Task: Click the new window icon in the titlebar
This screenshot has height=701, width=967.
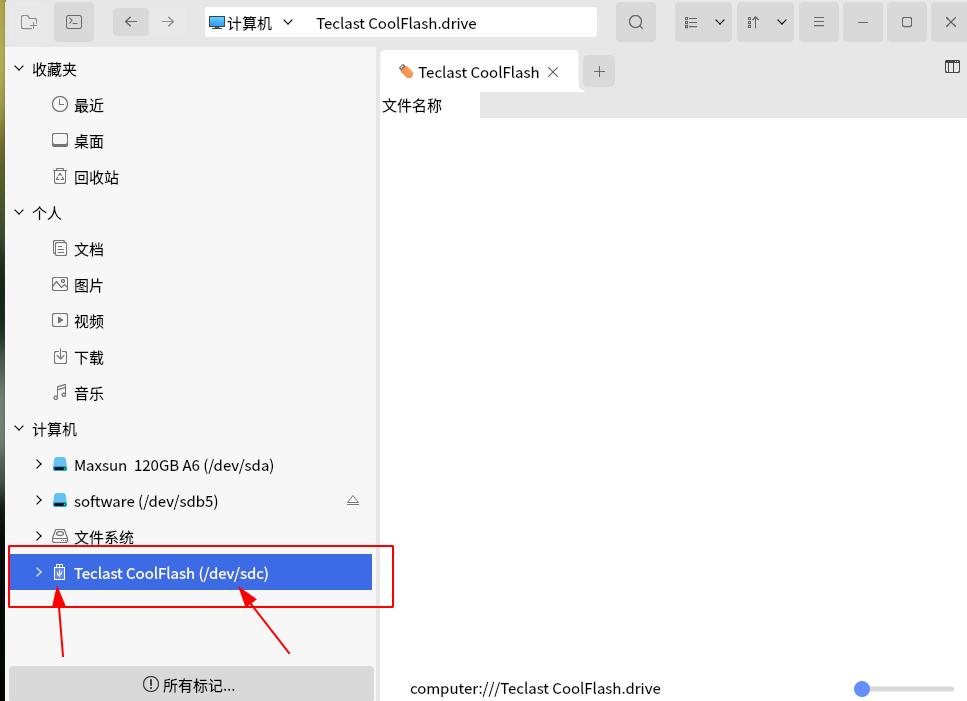Action: coord(30,21)
